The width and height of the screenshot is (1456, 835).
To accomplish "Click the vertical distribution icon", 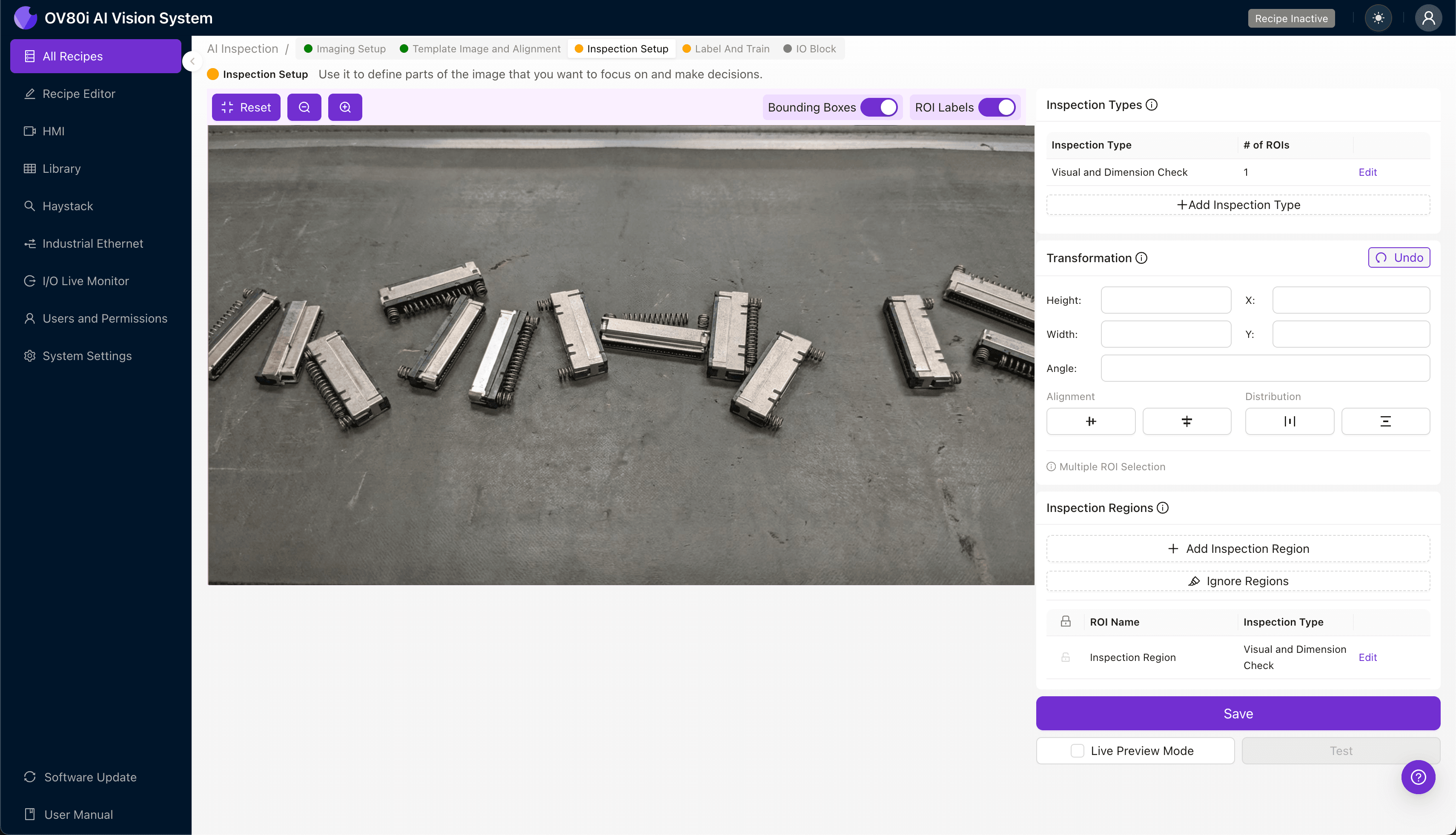I will pyautogui.click(x=1385, y=421).
